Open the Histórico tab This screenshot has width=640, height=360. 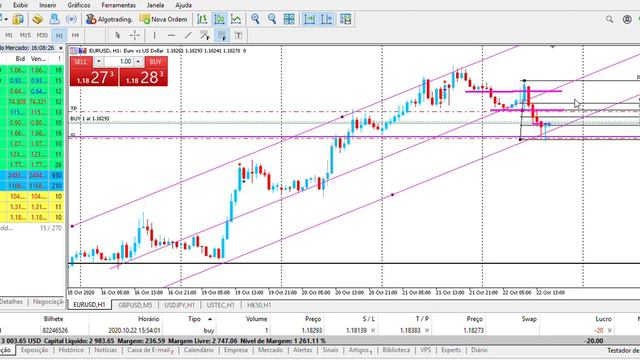click(x=71, y=350)
